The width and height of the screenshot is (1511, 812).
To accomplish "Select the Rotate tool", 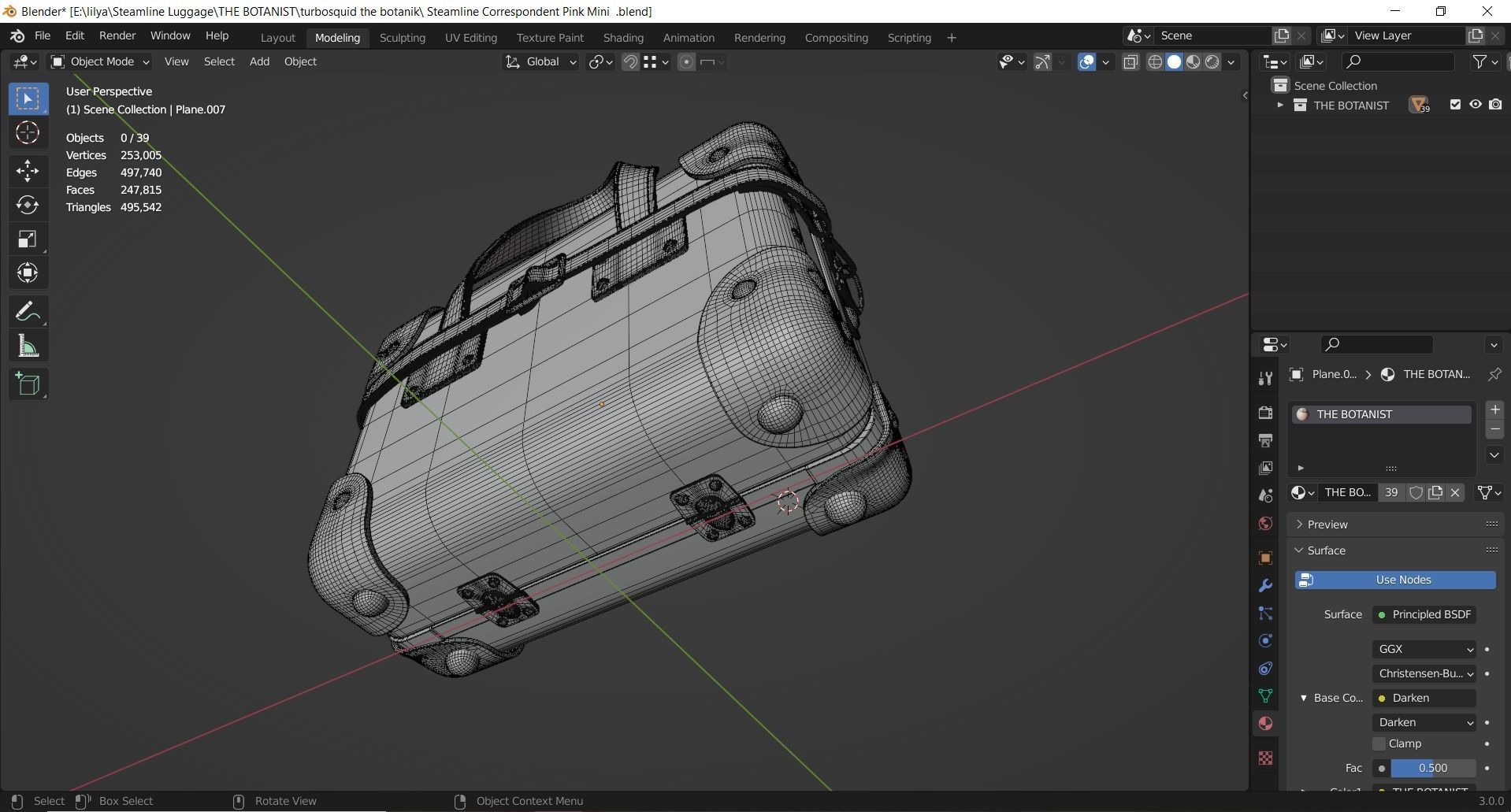I will click(28, 205).
